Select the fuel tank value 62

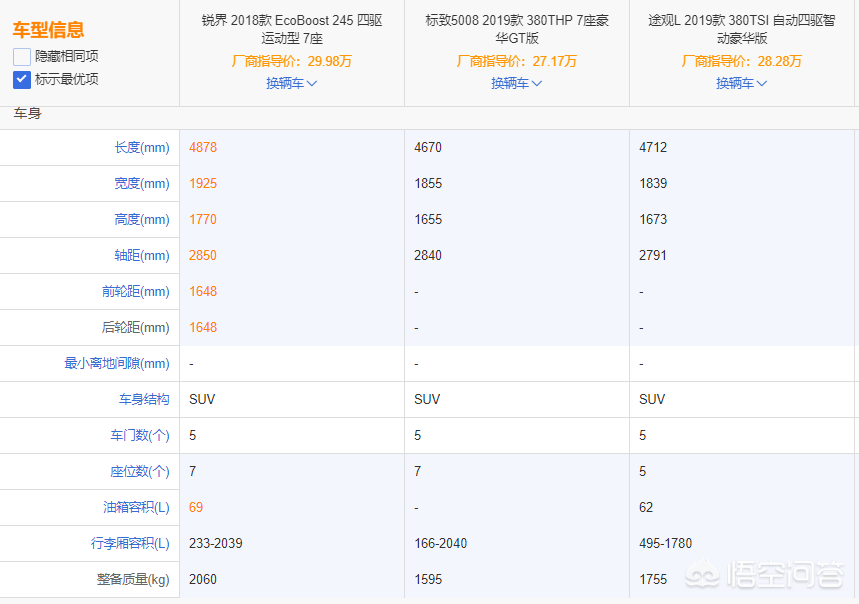point(646,508)
